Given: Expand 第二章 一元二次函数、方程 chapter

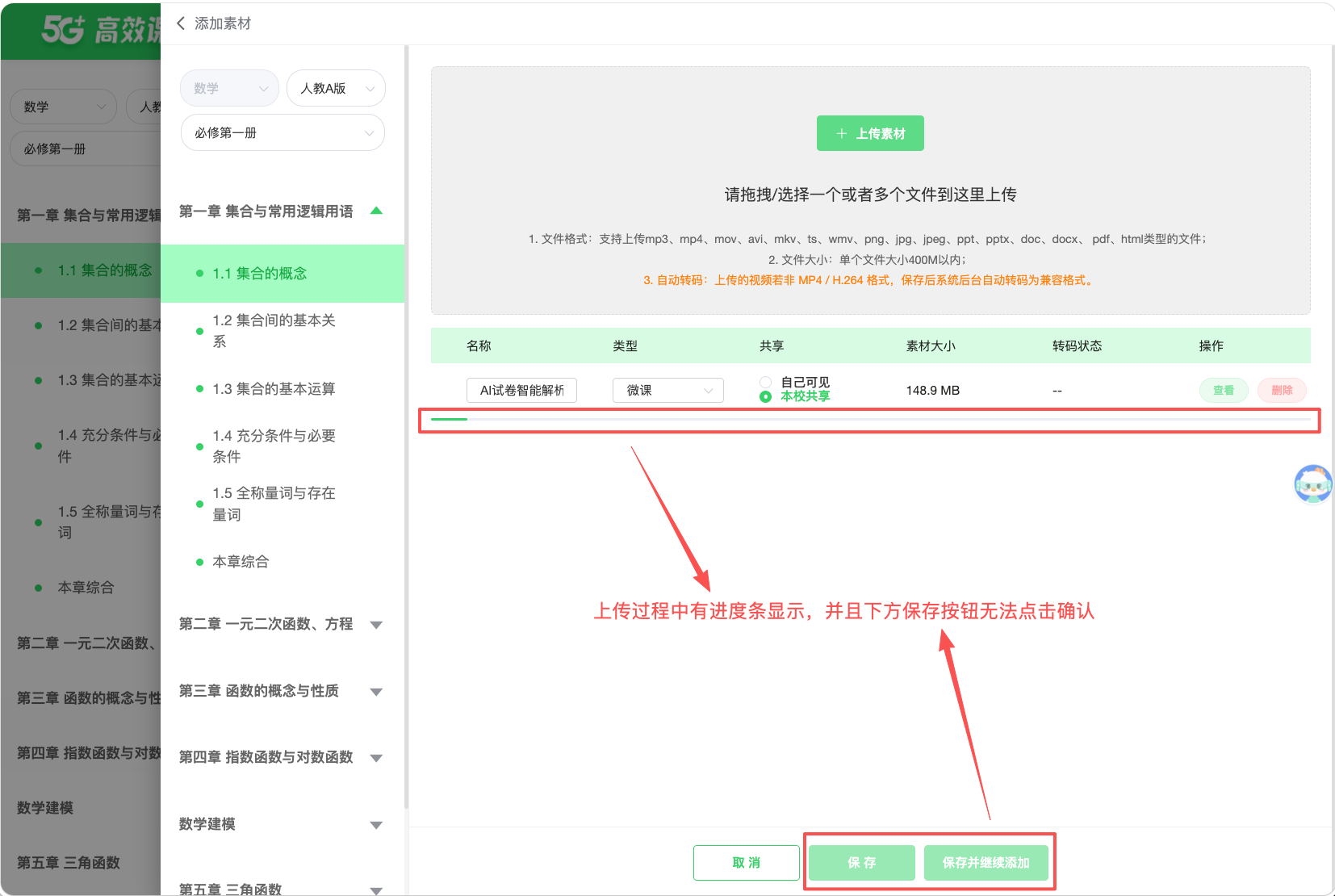Looking at the screenshot, I should (x=376, y=624).
